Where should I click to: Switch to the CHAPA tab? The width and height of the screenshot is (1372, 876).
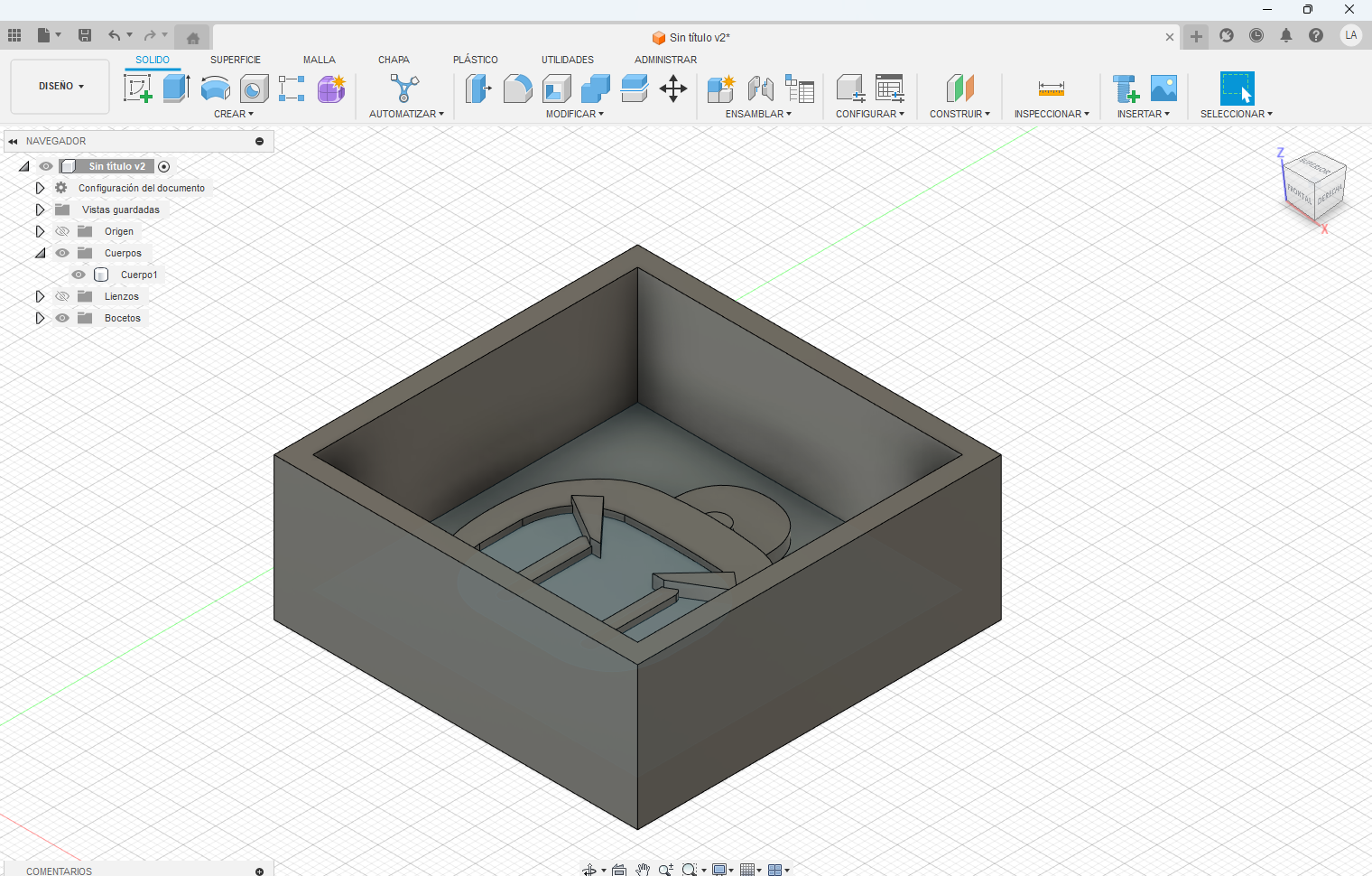394,60
